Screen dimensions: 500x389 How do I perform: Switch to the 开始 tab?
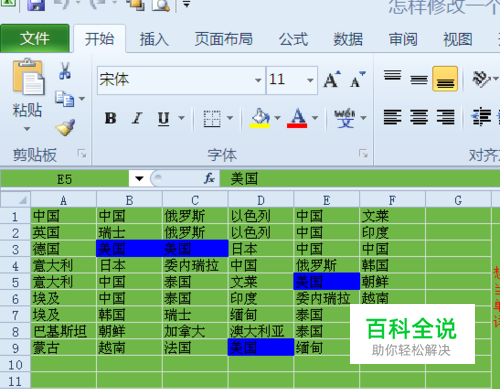[99, 39]
